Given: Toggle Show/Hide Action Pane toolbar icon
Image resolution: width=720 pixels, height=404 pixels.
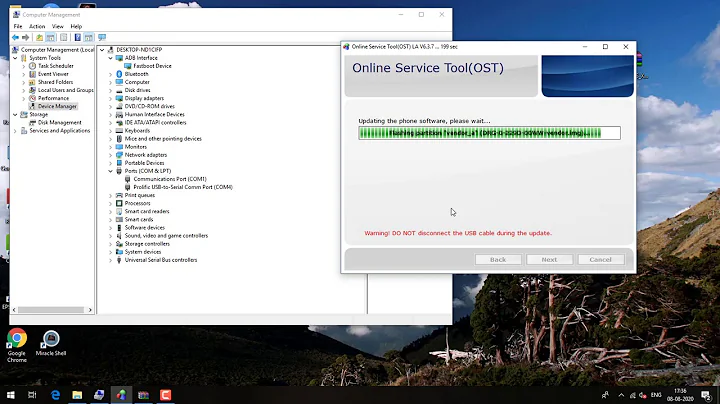Looking at the screenshot, I should pyautogui.click(x=89, y=37).
